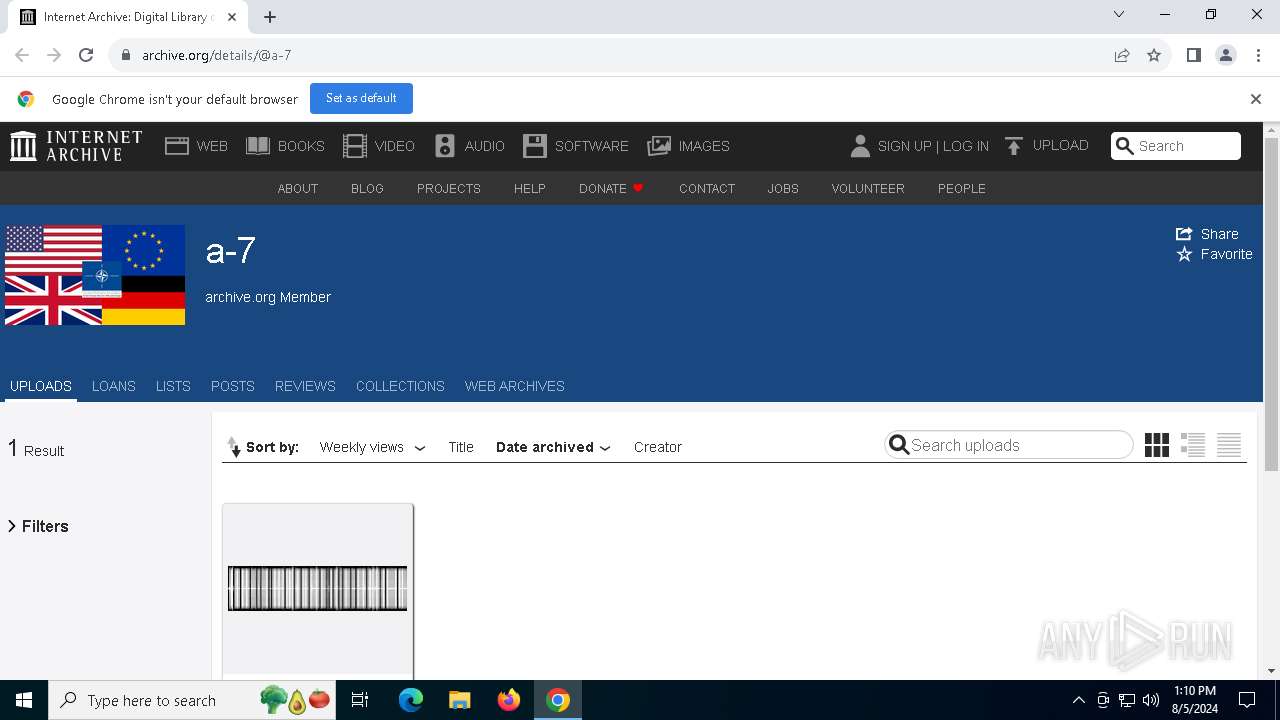This screenshot has height=720, width=1280.
Task: Launch Firefox from taskbar
Action: coord(509,700)
